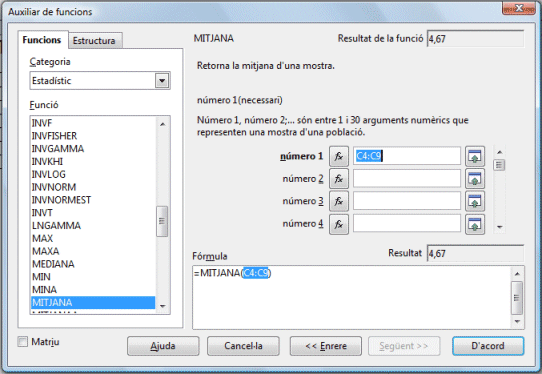Select INVLOG in the function list

tap(93, 174)
